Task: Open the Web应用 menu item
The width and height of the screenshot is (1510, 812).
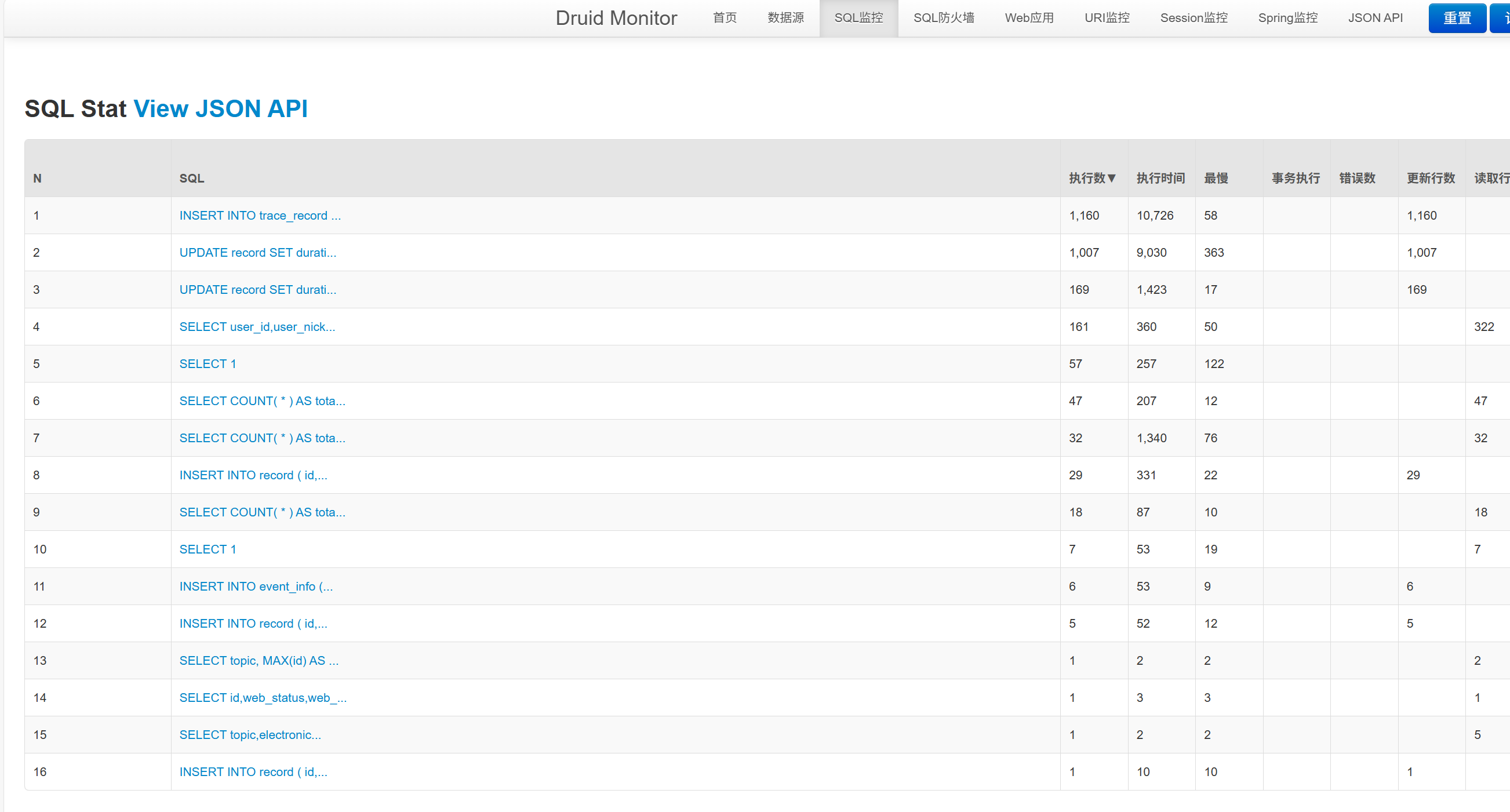Action: 1029,18
